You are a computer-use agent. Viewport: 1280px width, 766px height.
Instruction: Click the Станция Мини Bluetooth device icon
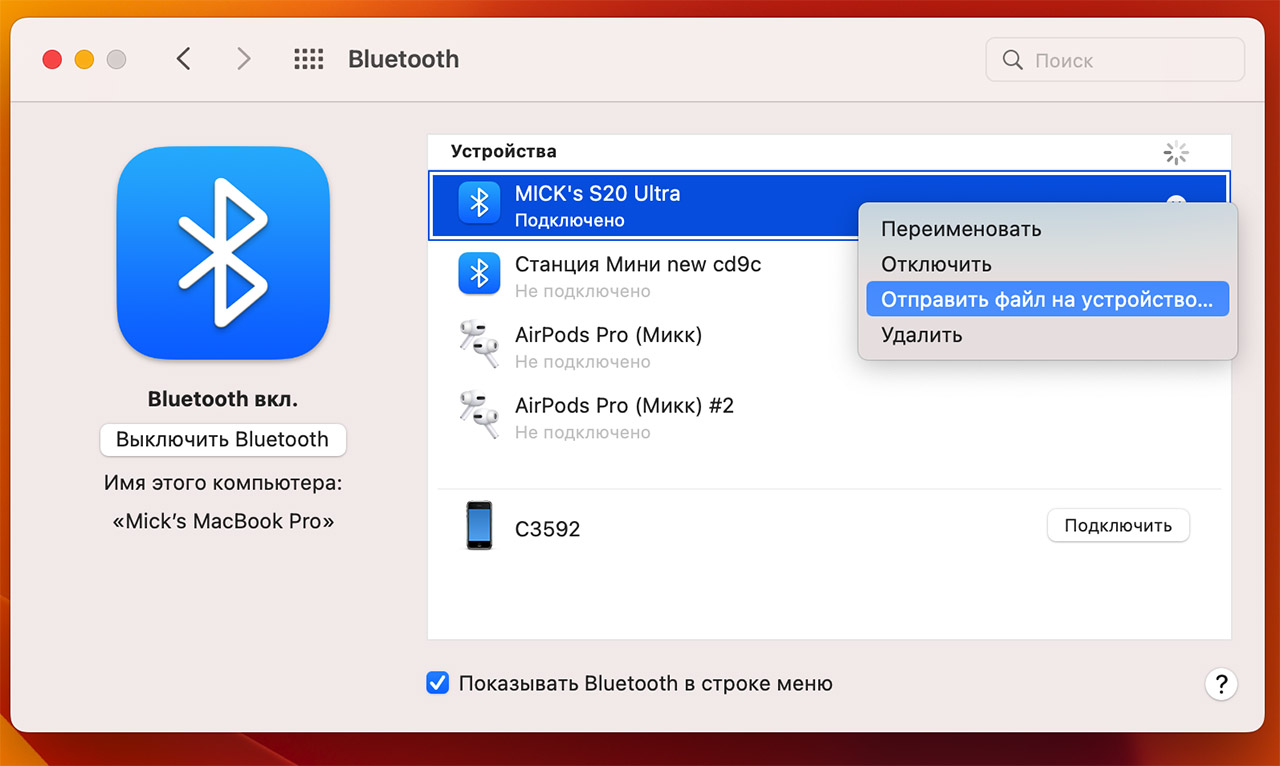point(479,274)
